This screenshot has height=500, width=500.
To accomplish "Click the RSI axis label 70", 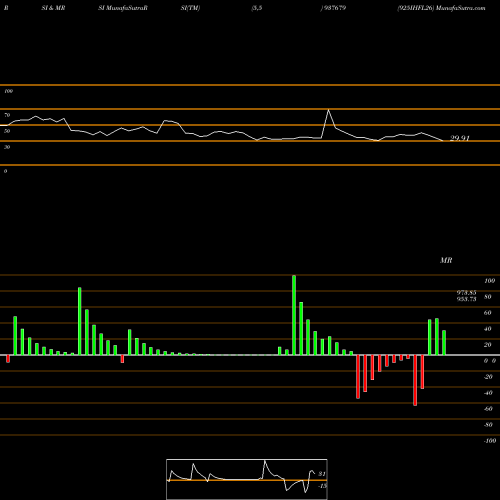I will coord(7,115).
